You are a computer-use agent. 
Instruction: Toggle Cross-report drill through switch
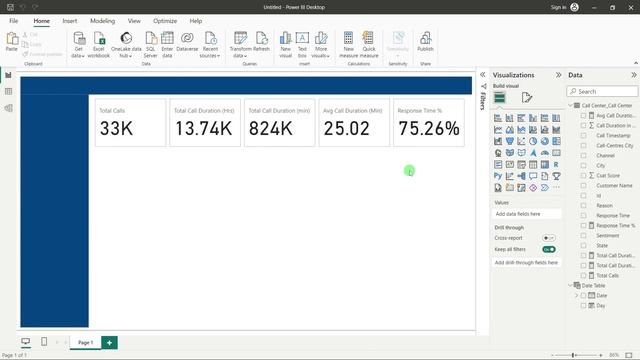coord(549,238)
